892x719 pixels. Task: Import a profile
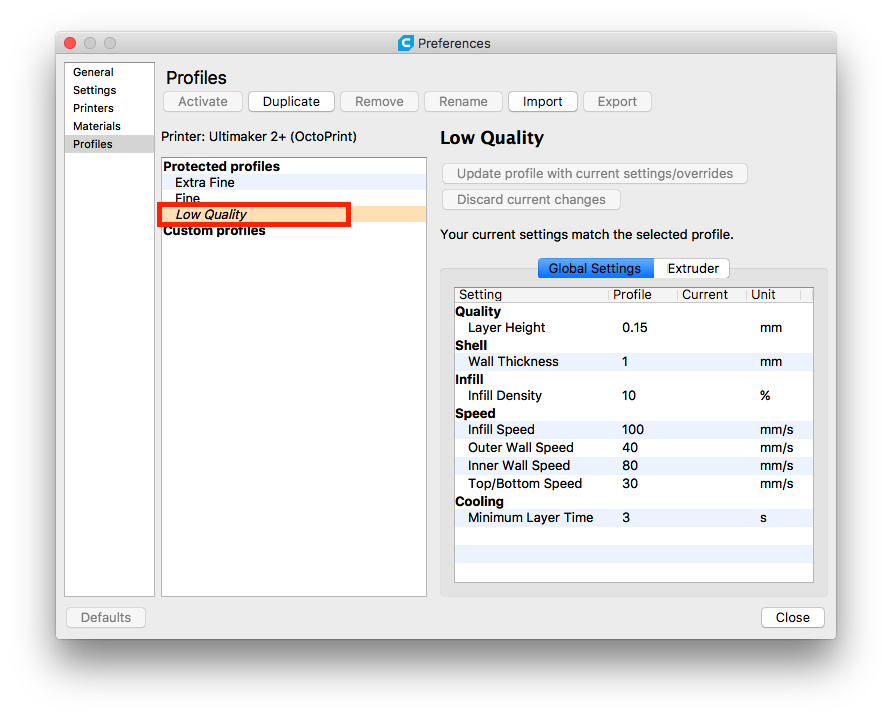(x=543, y=102)
